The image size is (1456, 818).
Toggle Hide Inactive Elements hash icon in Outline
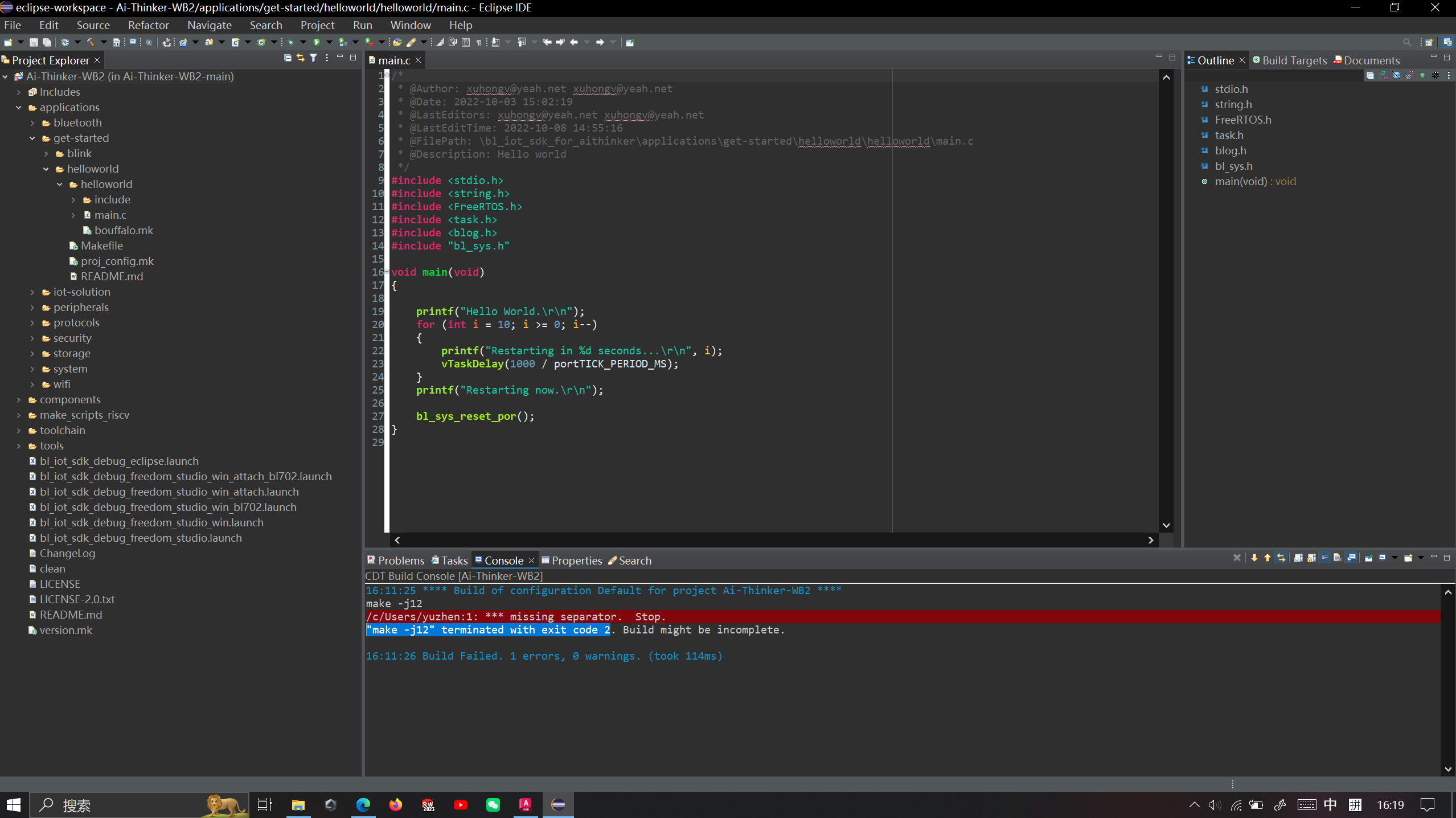click(x=1436, y=75)
